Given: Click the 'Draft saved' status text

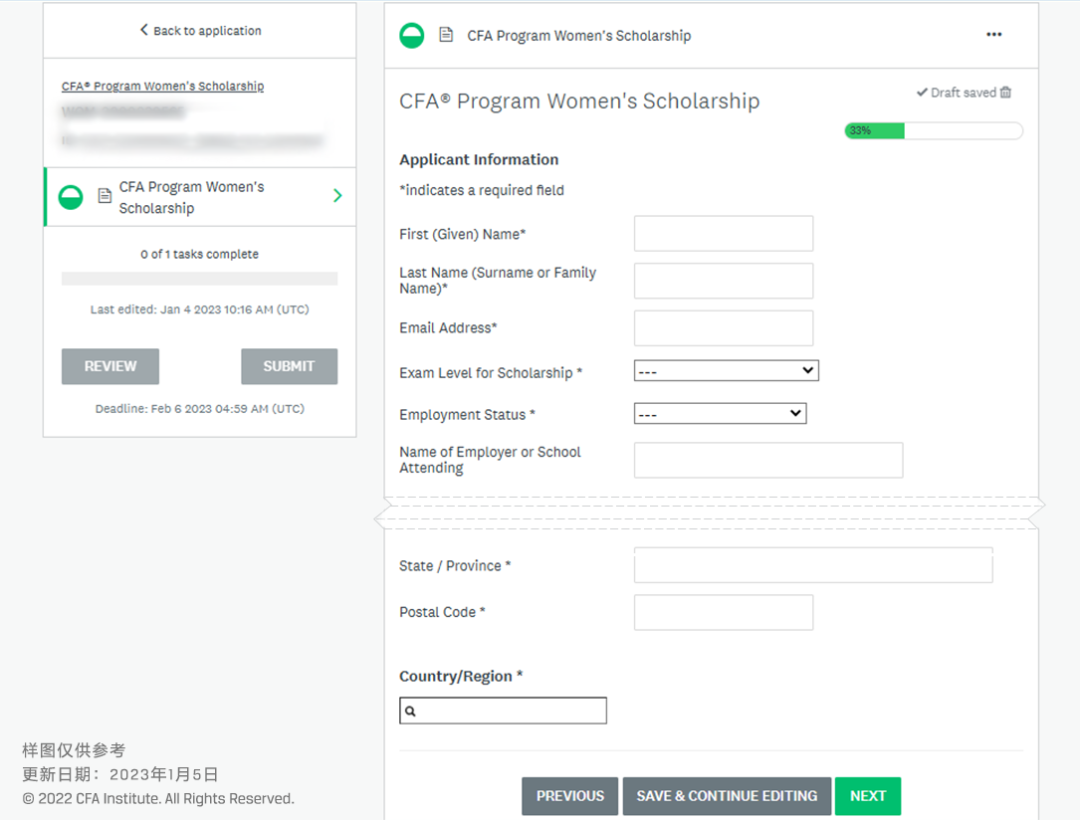Looking at the screenshot, I should coord(963,92).
